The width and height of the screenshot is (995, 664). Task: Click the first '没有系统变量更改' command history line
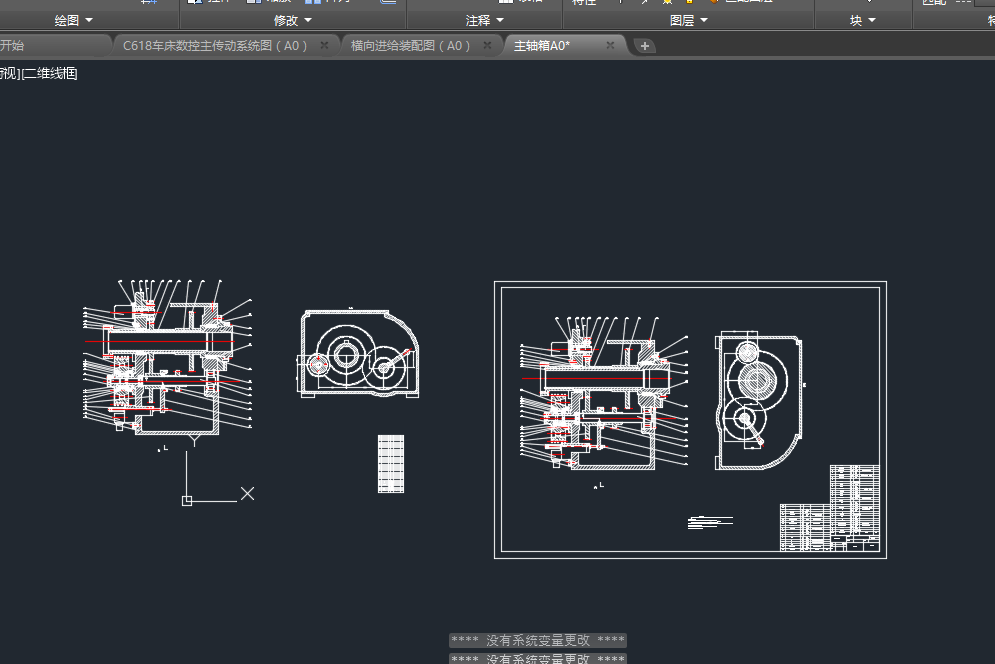[x=538, y=641]
